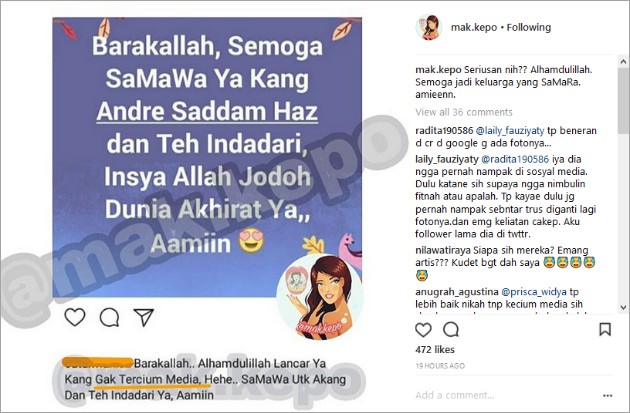Click the Add a comment field
630x413 pixels.
click(506, 395)
